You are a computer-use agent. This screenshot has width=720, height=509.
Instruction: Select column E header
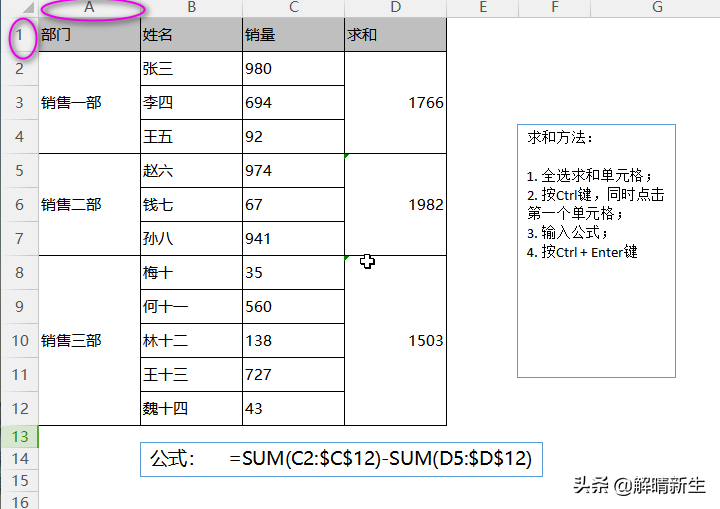pyautogui.click(x=483, y=8)
